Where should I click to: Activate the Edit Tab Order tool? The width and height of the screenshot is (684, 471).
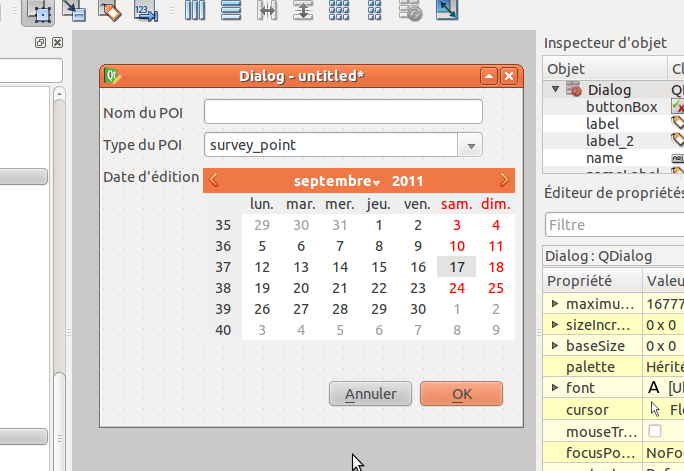tap(146, 11)
